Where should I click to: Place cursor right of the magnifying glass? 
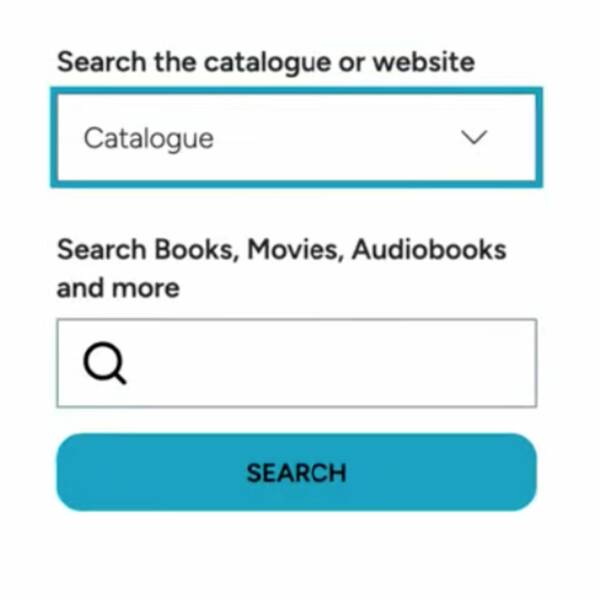329,363
